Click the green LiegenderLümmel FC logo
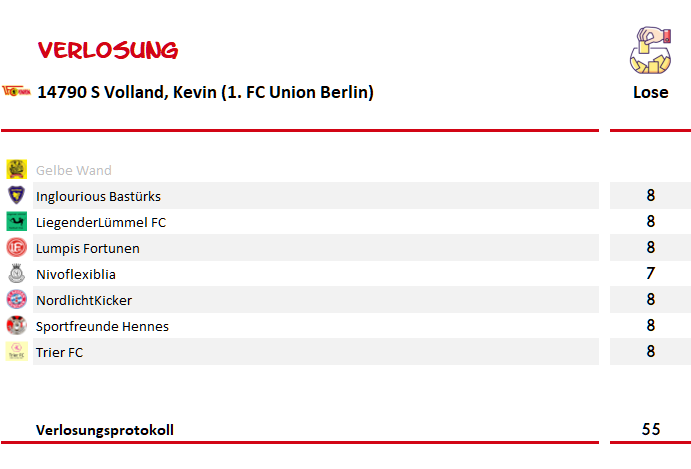 [17, 221]
